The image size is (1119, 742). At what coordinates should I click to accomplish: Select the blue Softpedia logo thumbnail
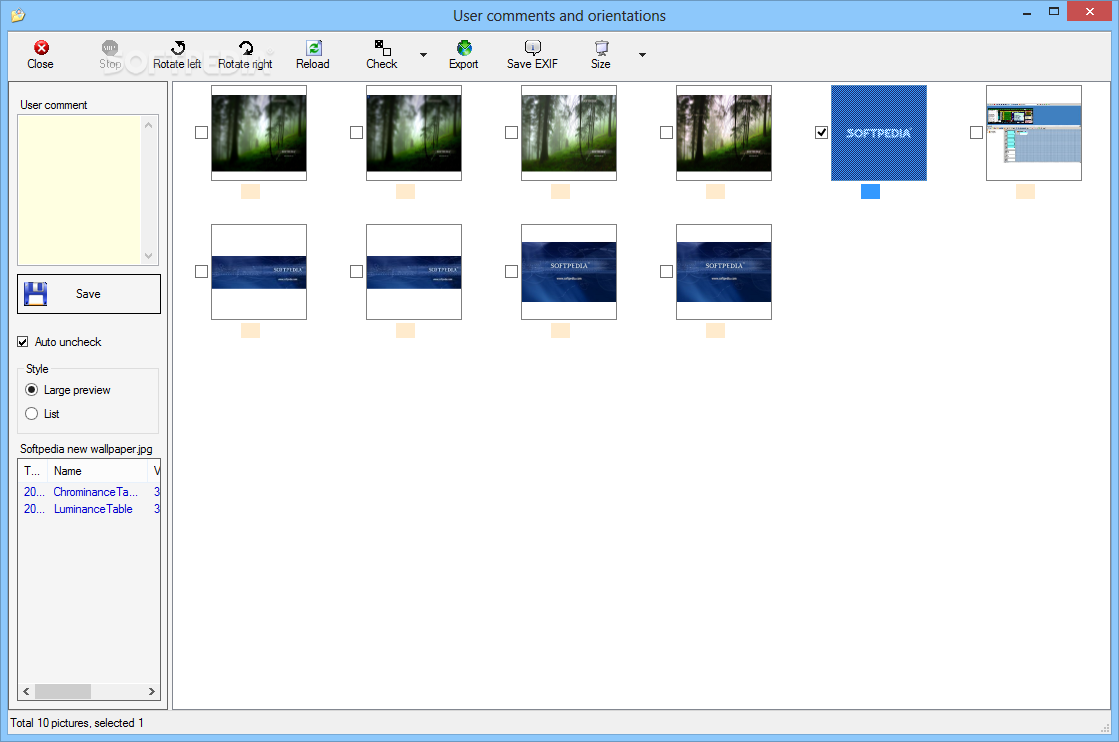879,133
